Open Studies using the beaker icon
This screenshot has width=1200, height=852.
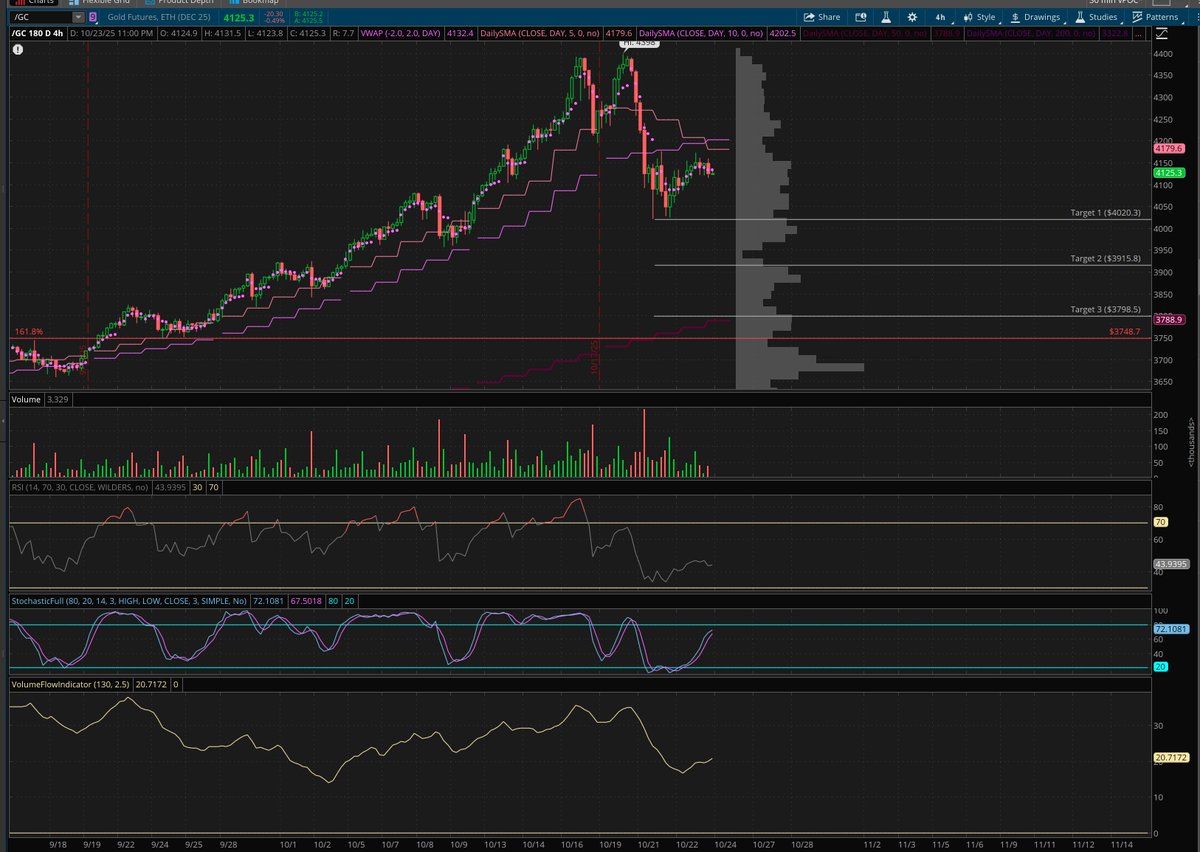point(1079,17)
